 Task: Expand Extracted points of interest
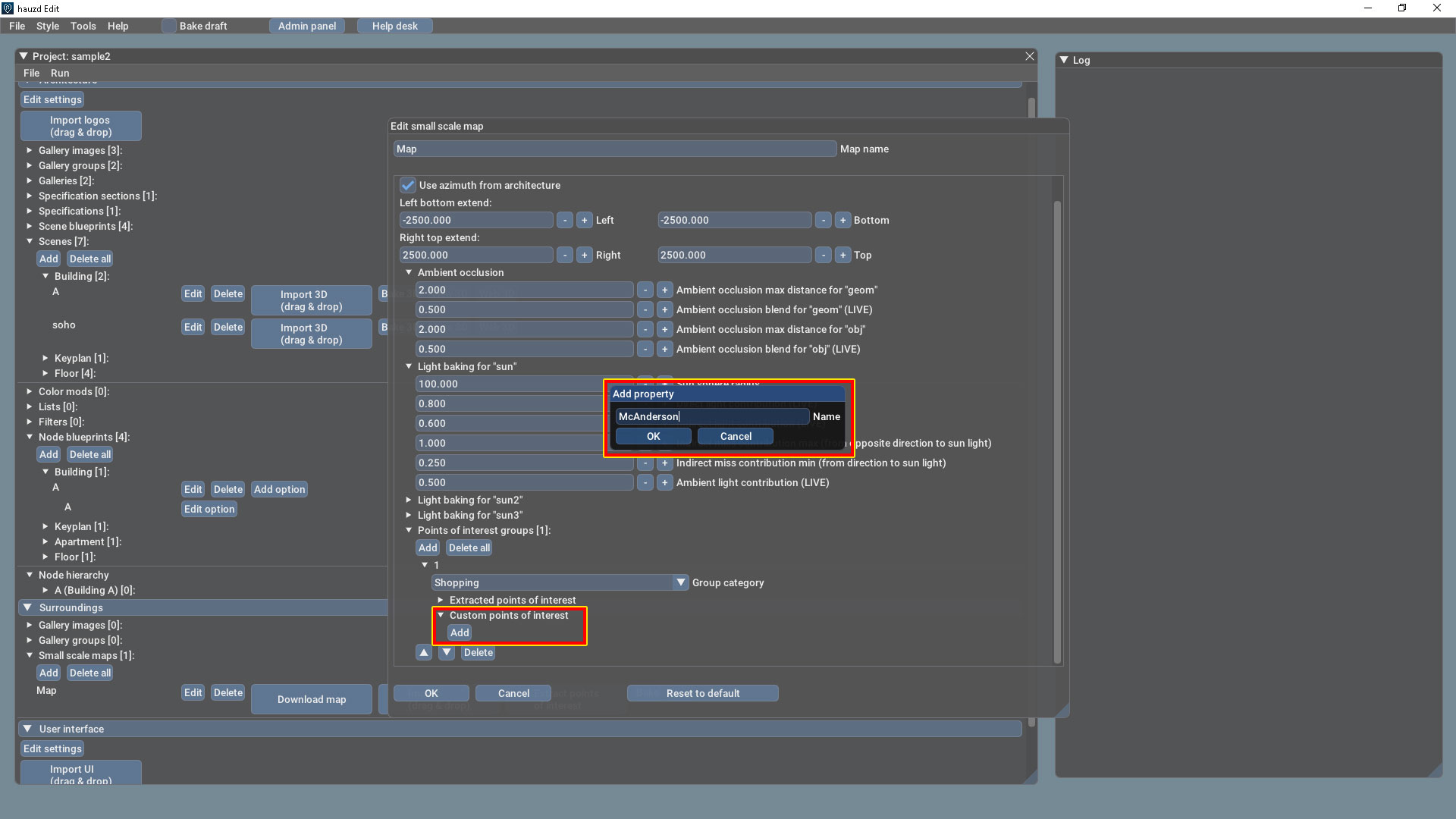(x=441, y=600)
